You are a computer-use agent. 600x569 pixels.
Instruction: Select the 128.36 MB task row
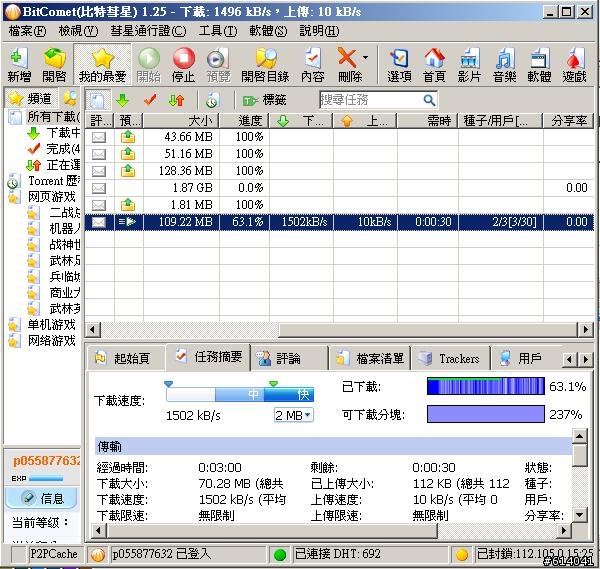(339, 171)
